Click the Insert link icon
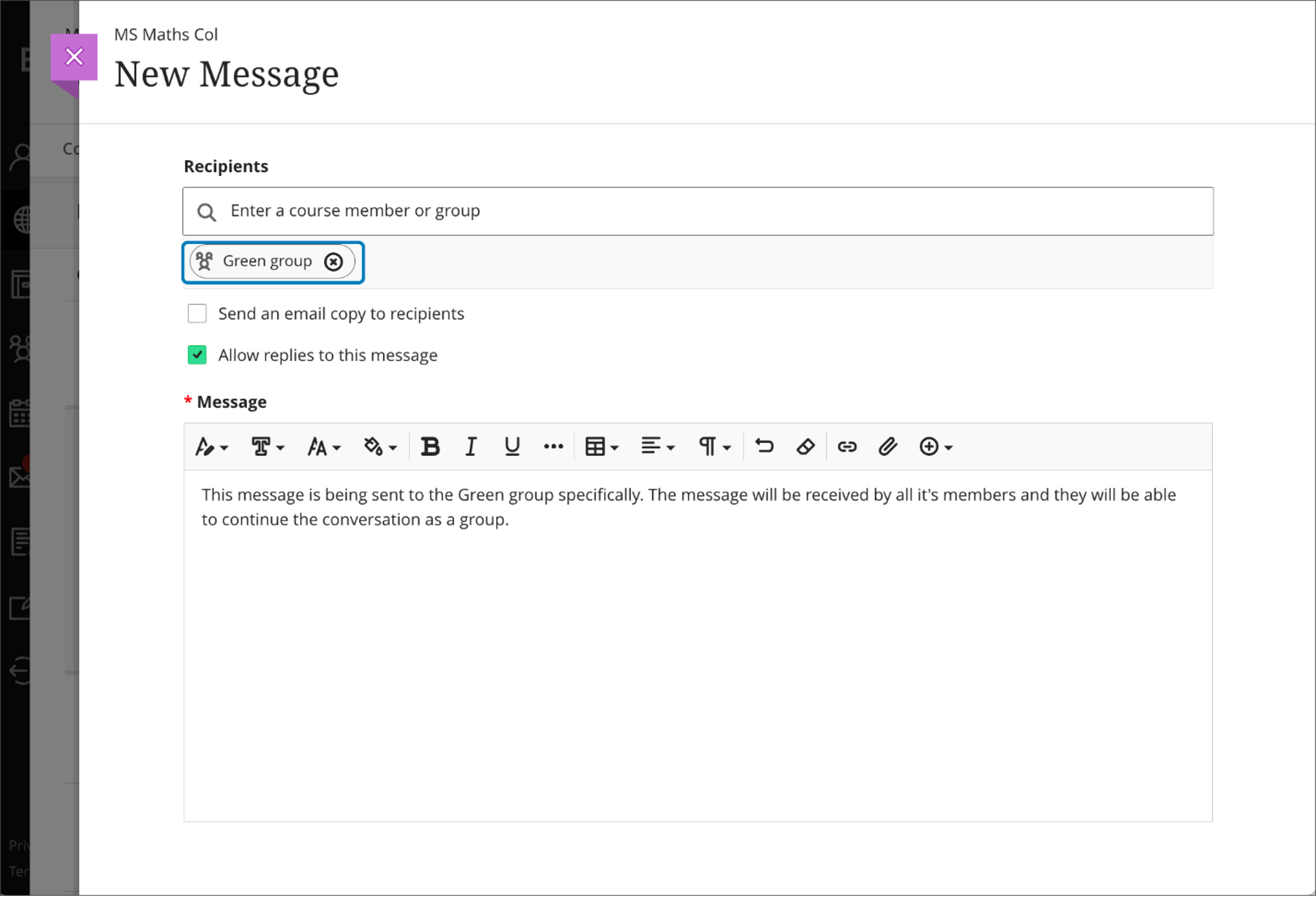Image resolution: width=1316 pixels, height=898 pixels. pyautogui.click(x=846, y=446)
